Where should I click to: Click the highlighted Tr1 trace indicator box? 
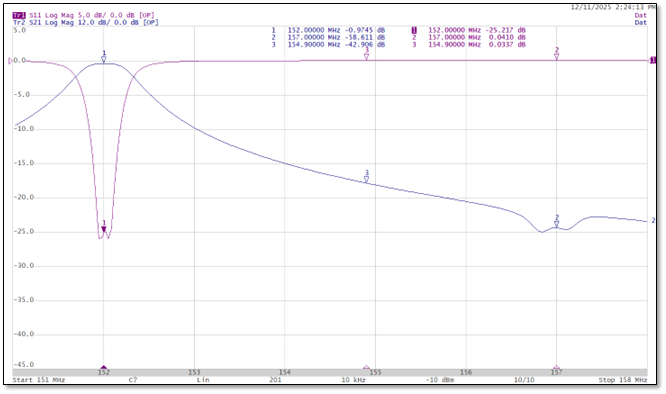tap(19, 15)
